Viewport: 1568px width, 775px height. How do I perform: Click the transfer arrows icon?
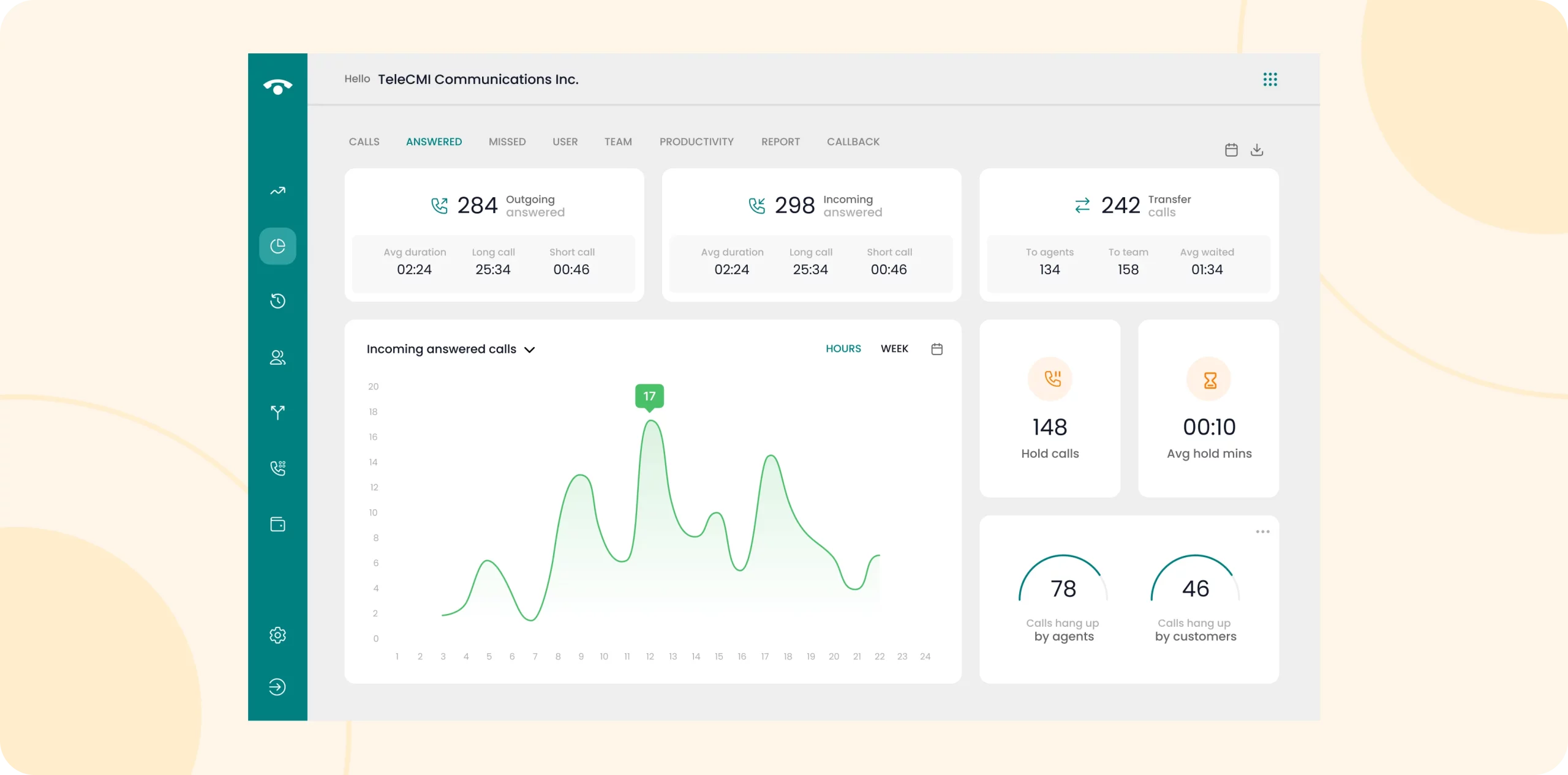[x=1082, y=206]
